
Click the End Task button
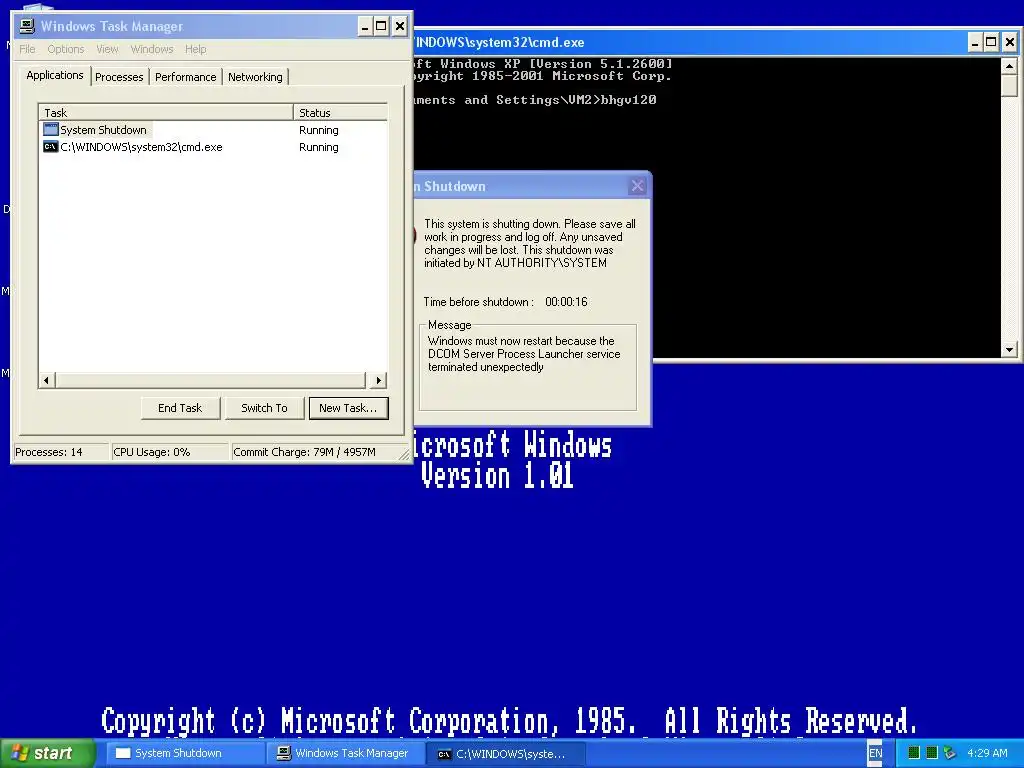(180, 408)
